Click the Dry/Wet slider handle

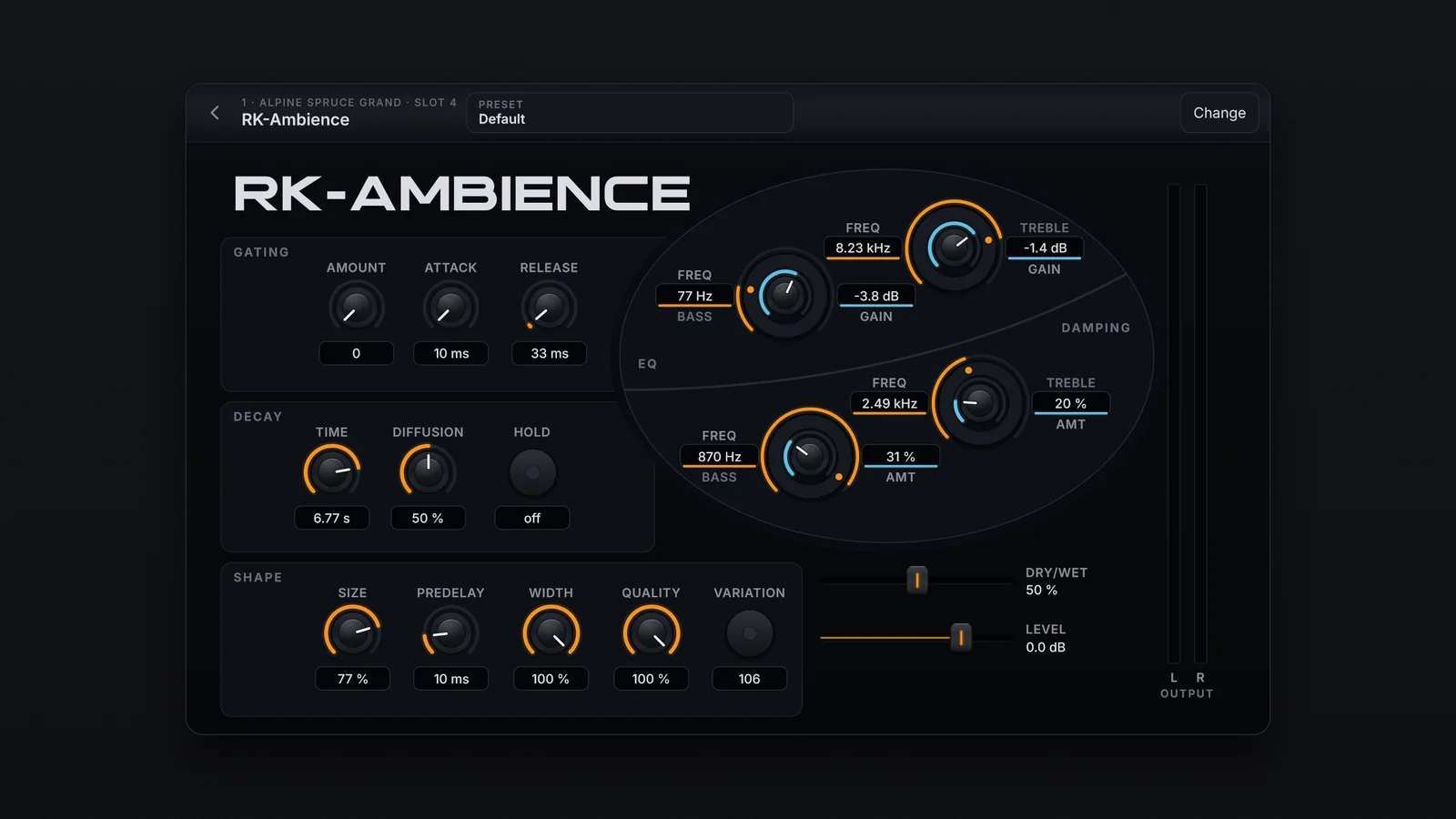click(x=917, y=580)
